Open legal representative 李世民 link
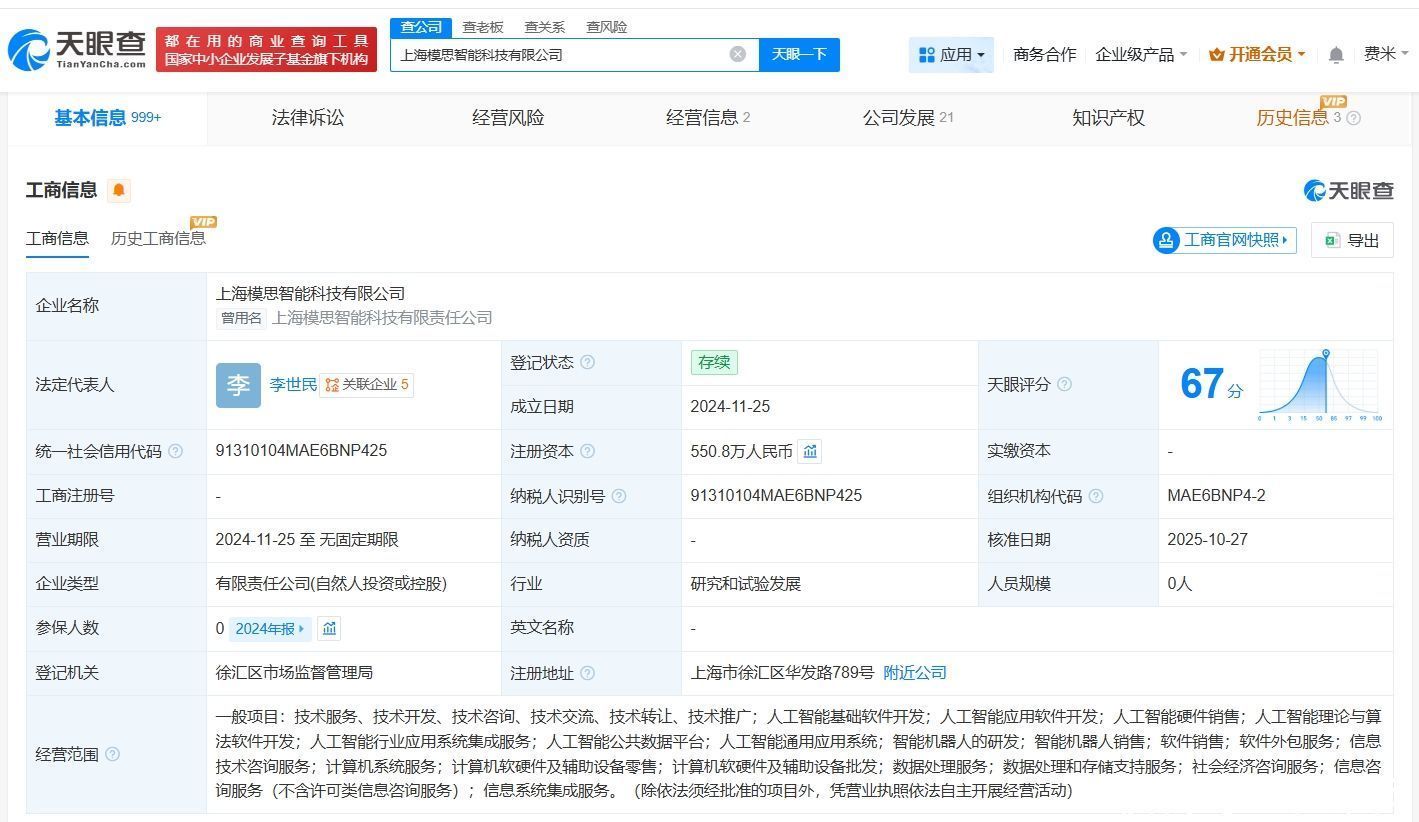 click(x=292, y=384)
